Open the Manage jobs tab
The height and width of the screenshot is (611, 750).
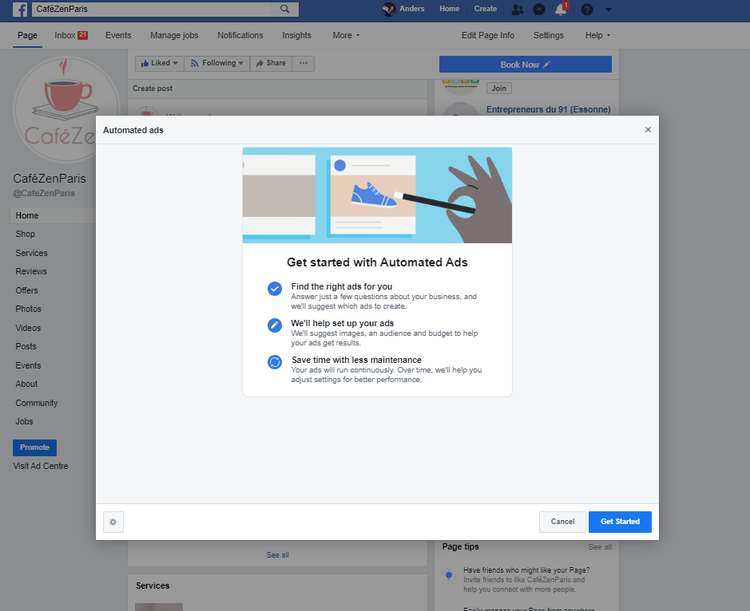point(174,35)
